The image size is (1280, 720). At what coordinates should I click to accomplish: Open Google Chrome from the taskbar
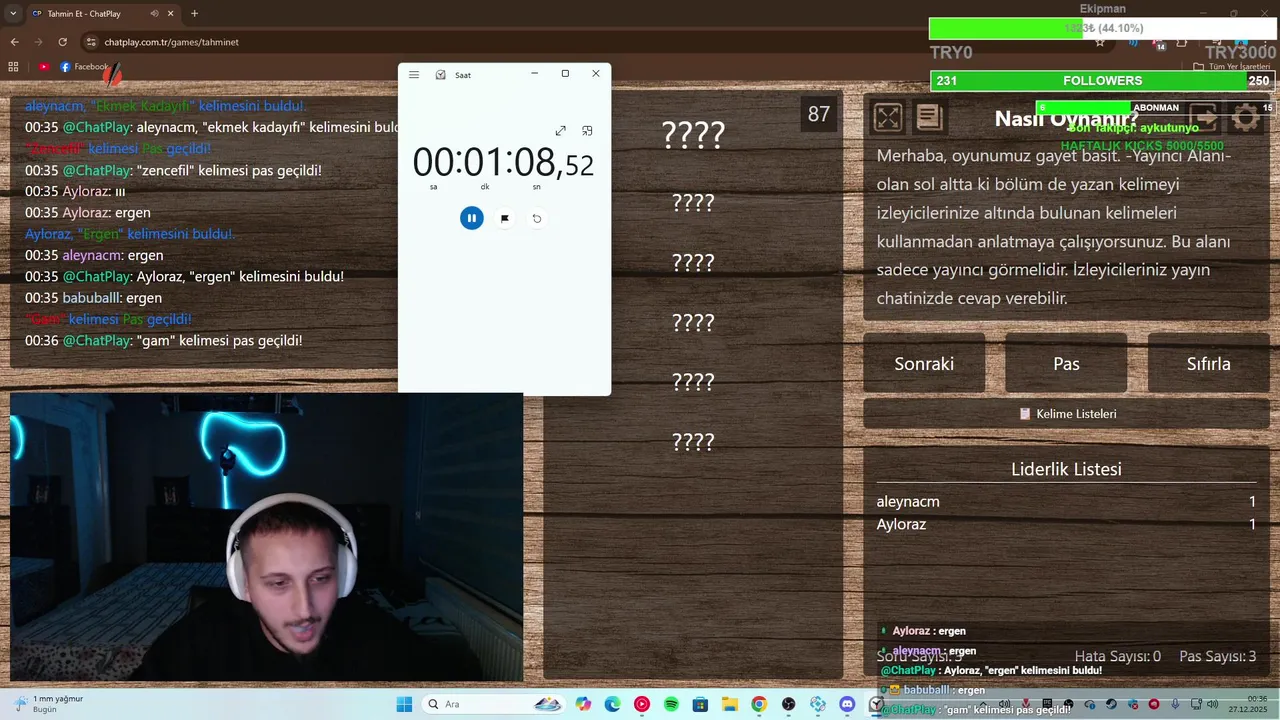click(759, 704)
